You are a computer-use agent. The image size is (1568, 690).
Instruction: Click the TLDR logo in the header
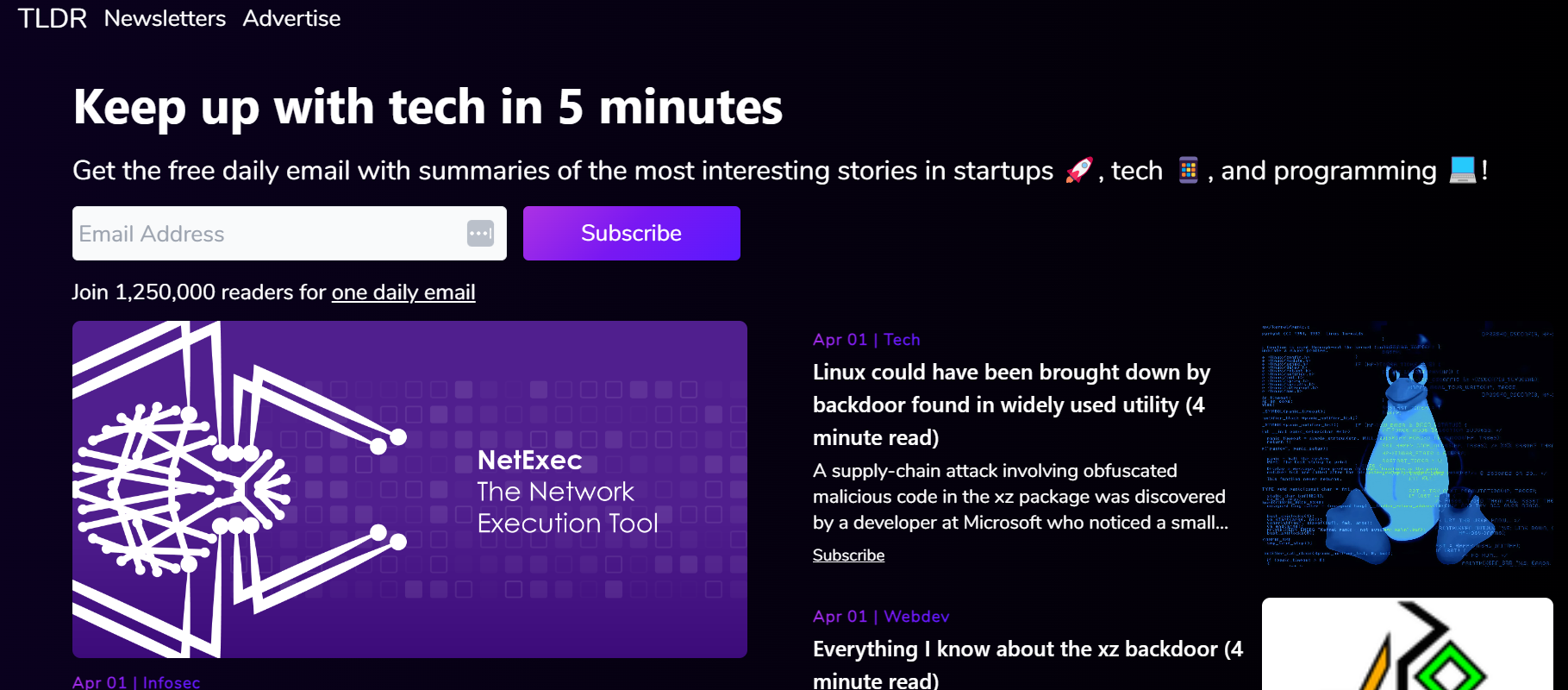[x=52, y=18]
